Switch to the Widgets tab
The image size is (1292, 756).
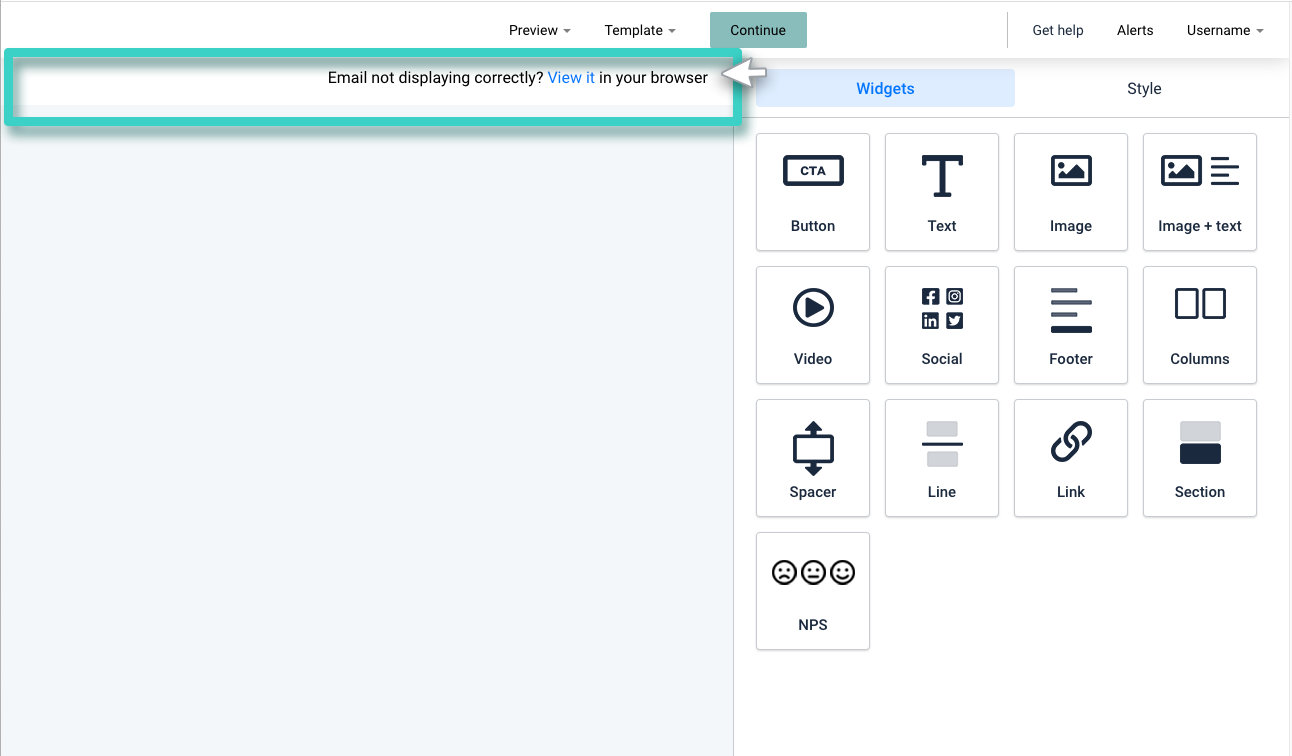click(x=885, y=88)
